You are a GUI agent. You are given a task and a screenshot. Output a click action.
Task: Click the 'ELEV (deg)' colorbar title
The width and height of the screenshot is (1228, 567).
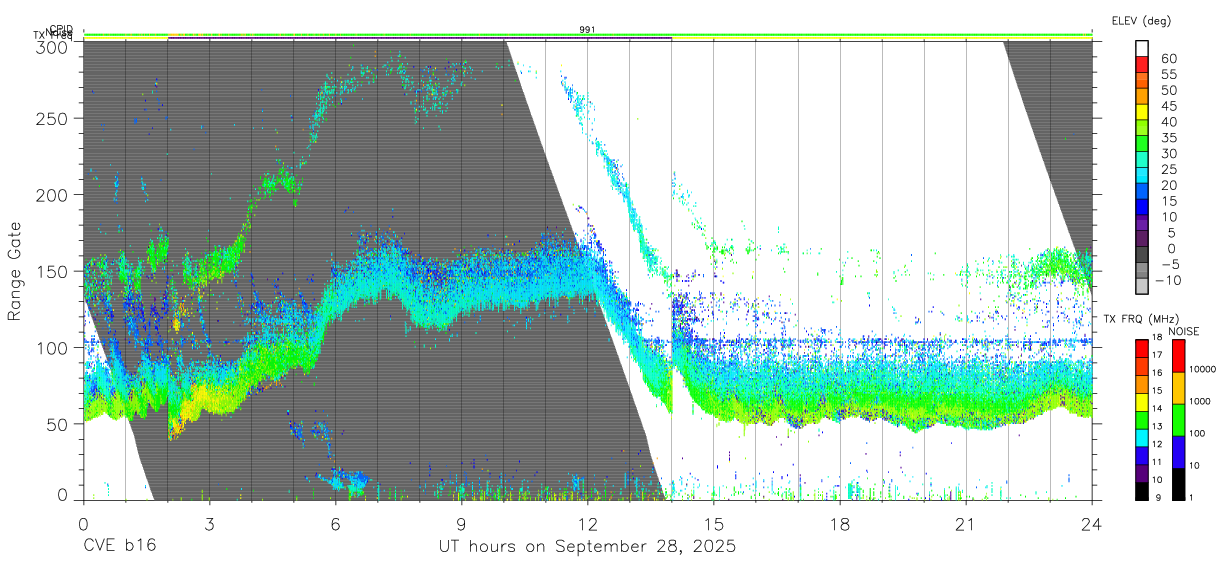click(1140, 21)
